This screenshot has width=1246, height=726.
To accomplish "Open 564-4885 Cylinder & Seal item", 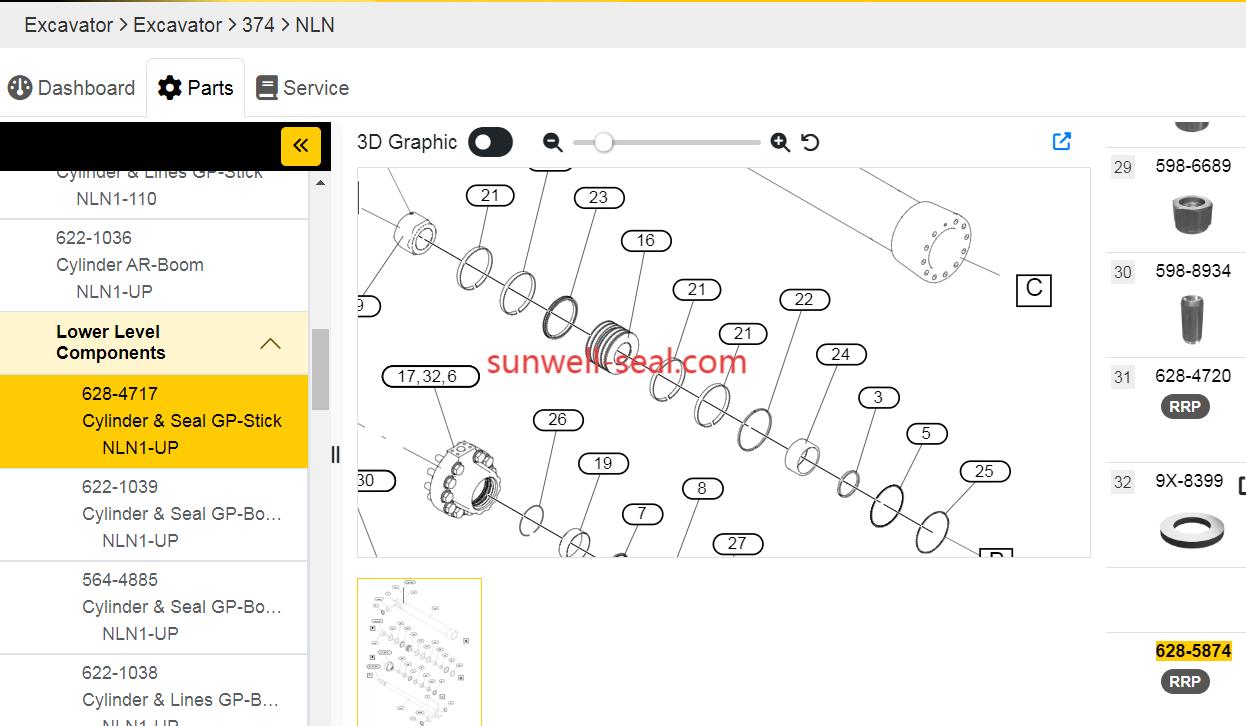I will 180,606.
